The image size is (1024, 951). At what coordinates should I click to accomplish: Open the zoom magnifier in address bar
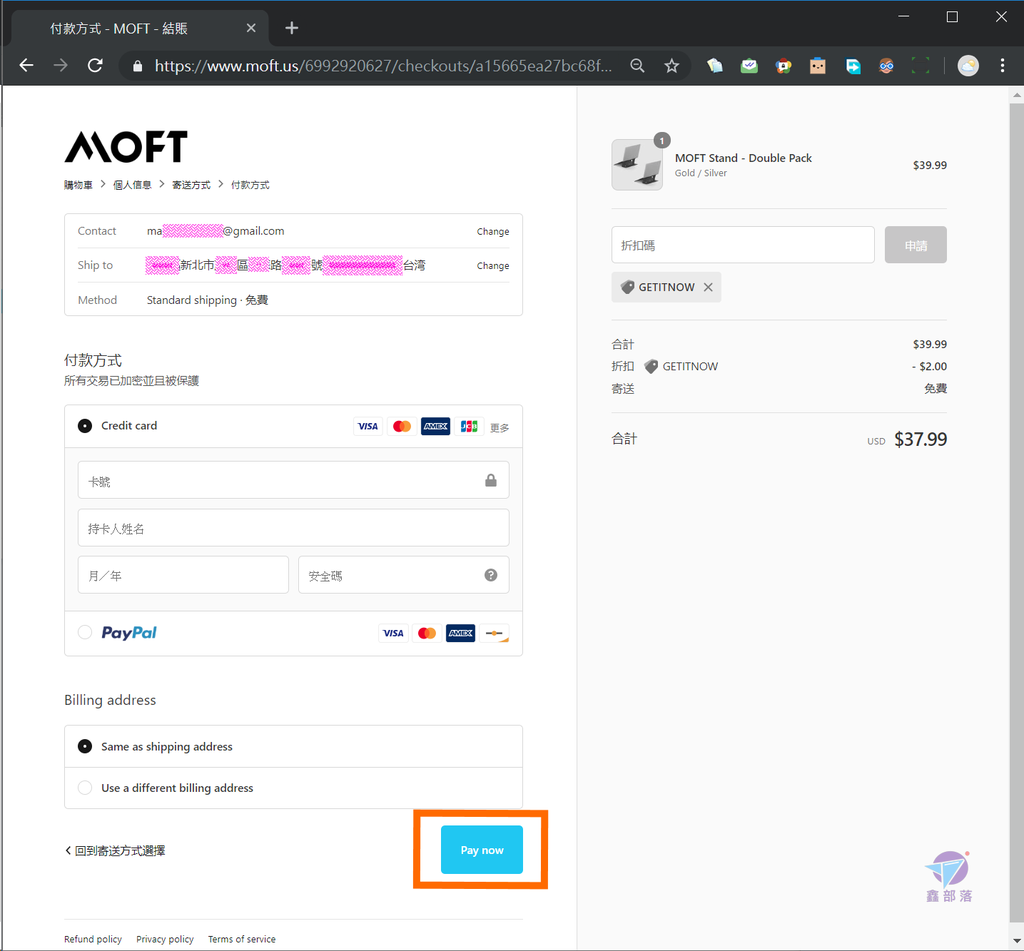pos(637,65)
